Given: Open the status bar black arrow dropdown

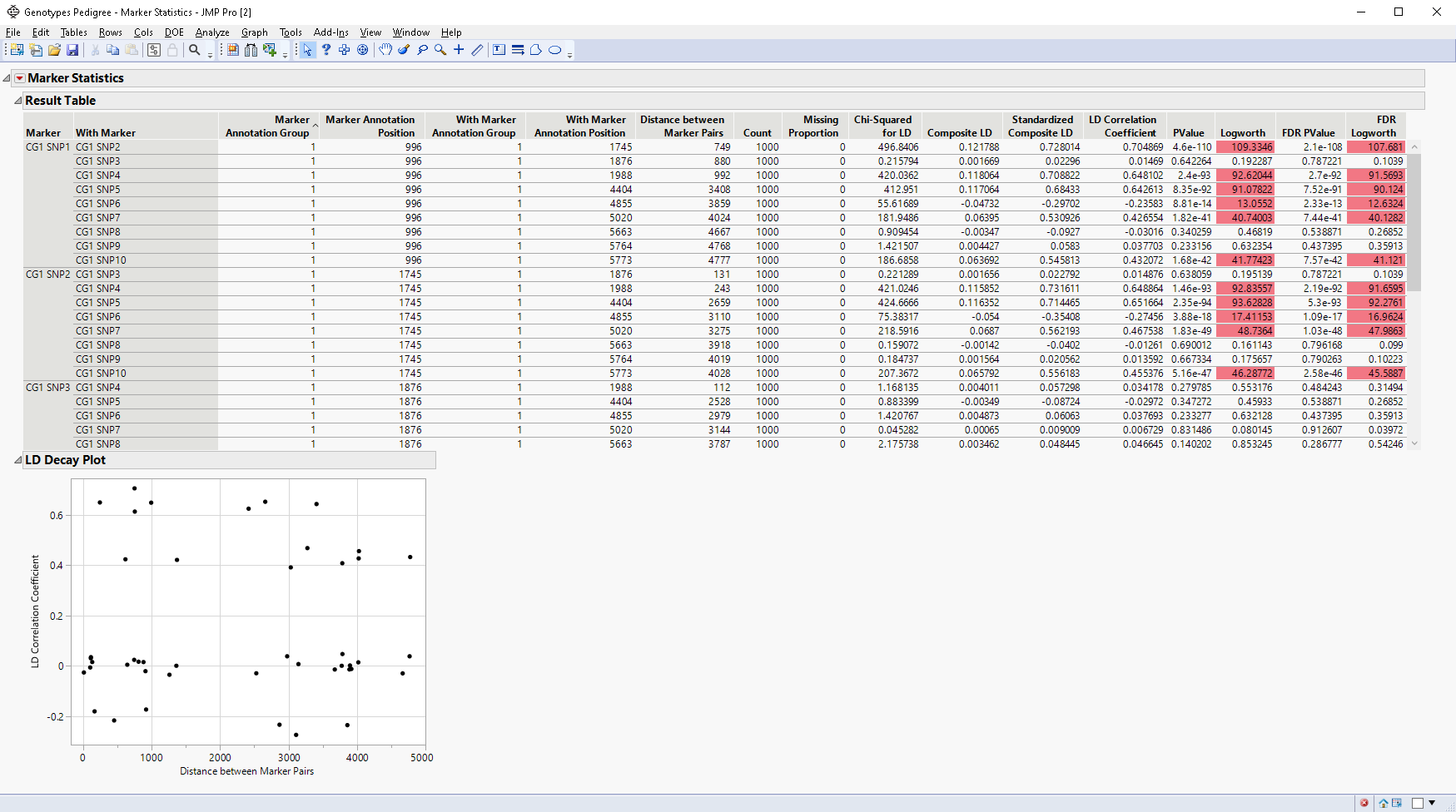Looking at the screenshot, I should click(x=1432, y=803).
